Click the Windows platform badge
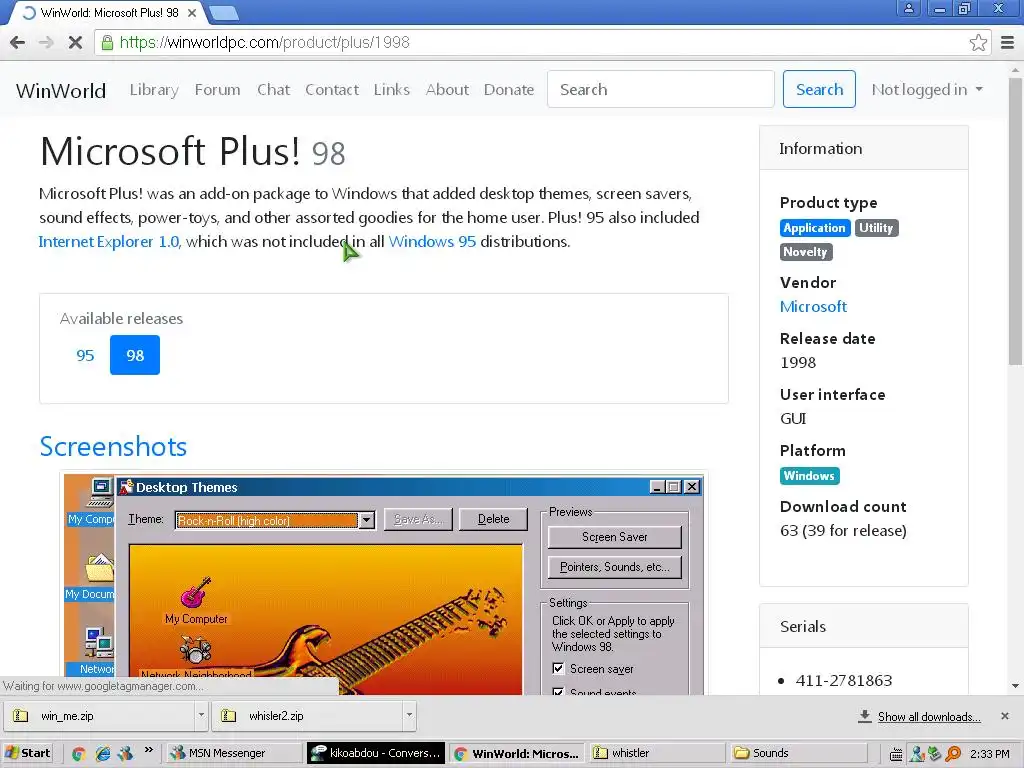The height and width of the screenshot is (768, 1024). (809, 476)
